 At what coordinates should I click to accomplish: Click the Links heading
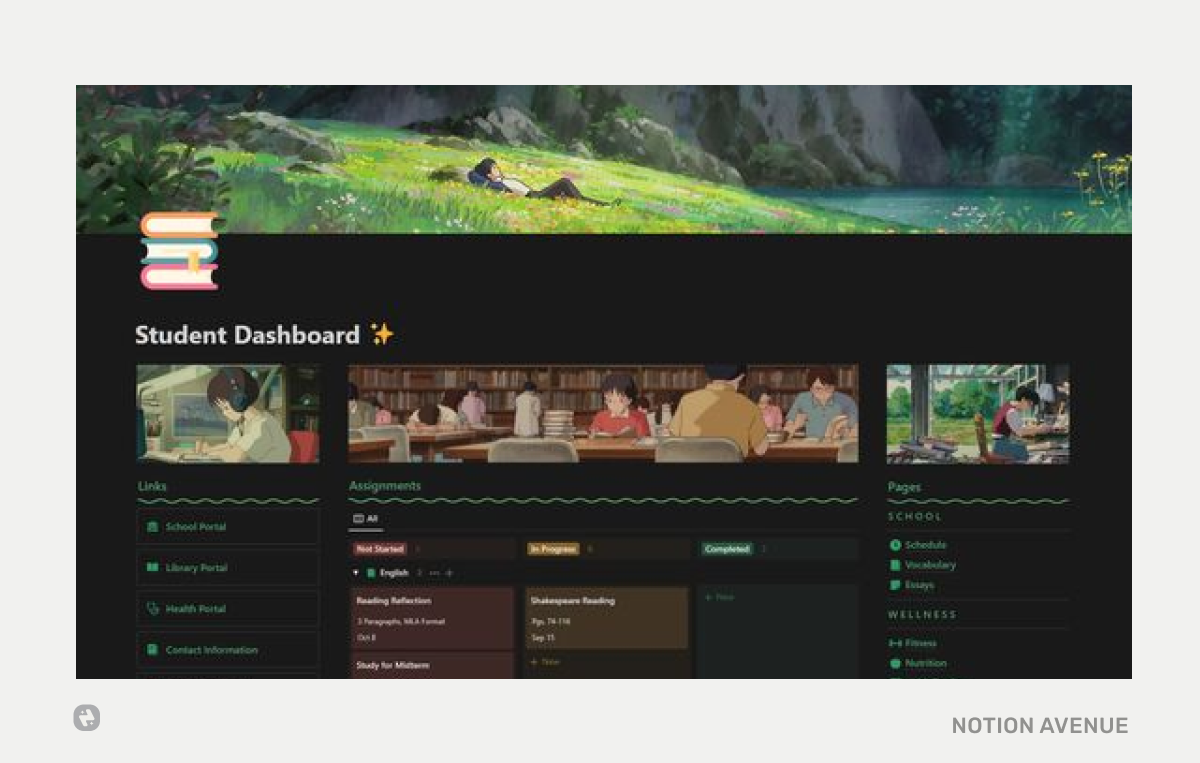pyautogui.click(x=152, y=487)
